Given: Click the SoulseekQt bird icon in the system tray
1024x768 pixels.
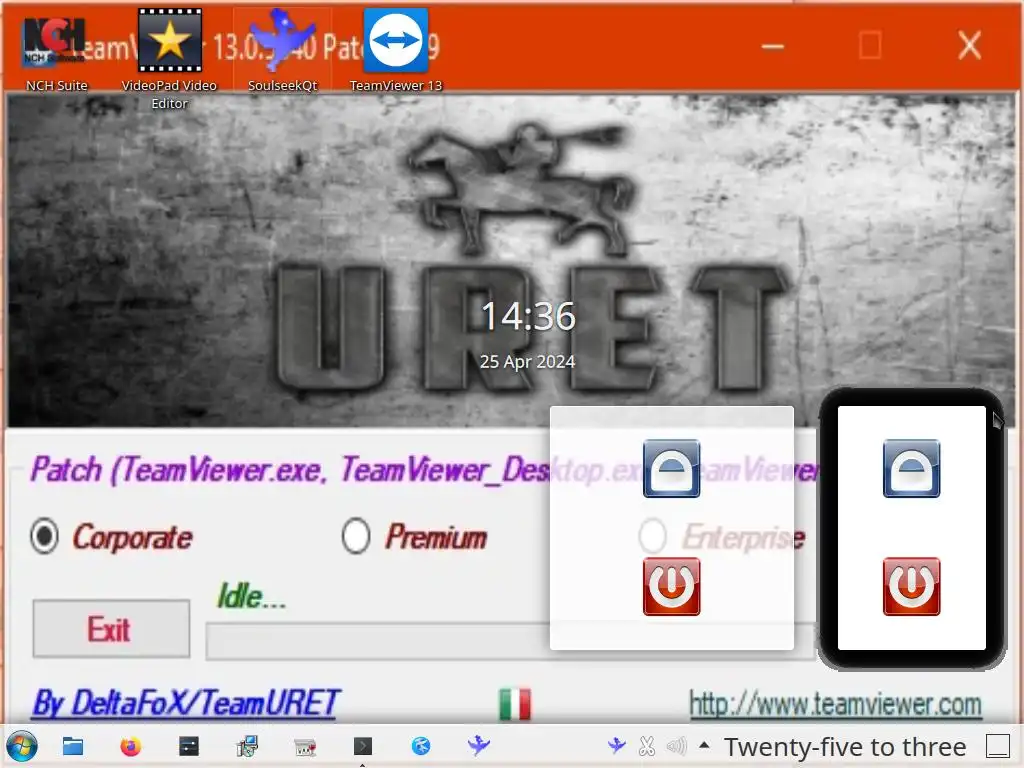Looking at the screenshot, I should point(616,745).
